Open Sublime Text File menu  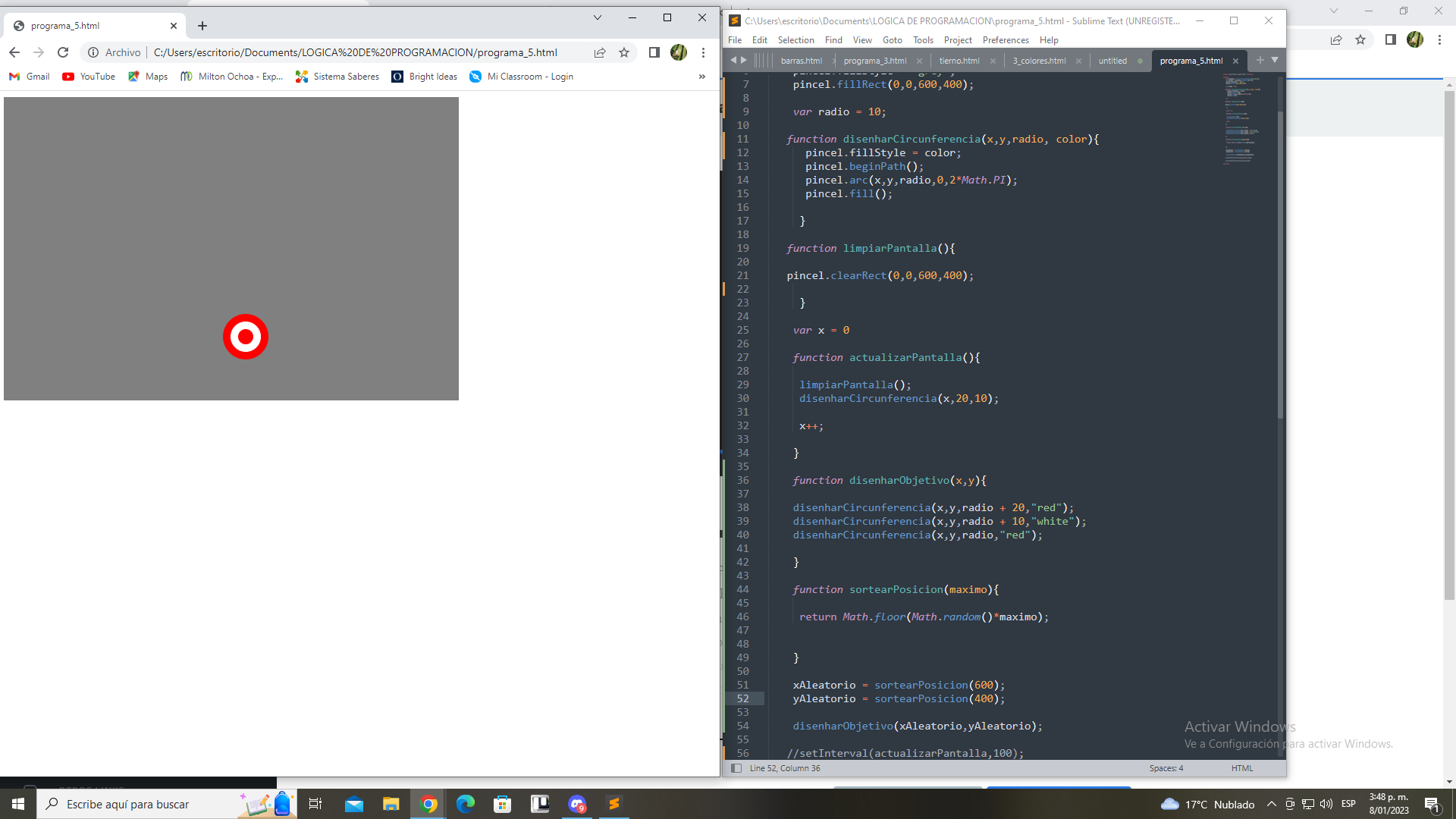735,40
